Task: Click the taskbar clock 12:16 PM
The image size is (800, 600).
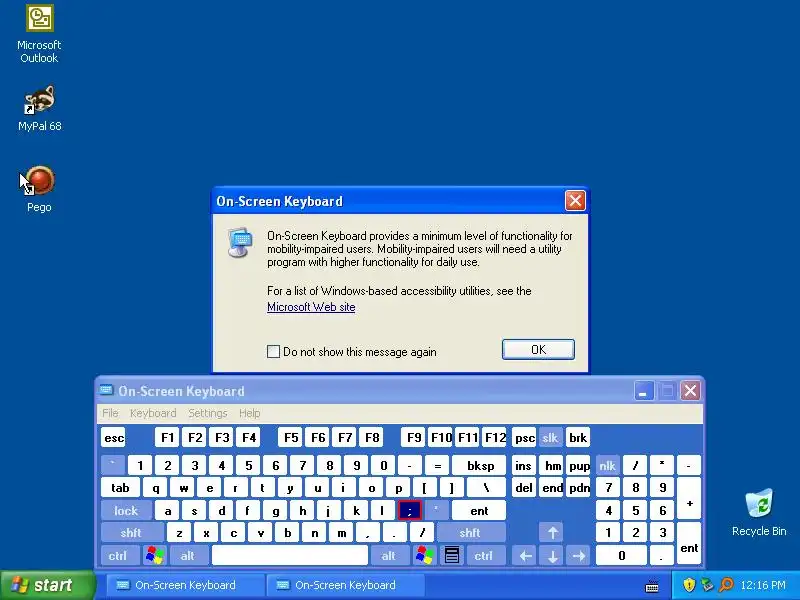Action: [763, 585]
